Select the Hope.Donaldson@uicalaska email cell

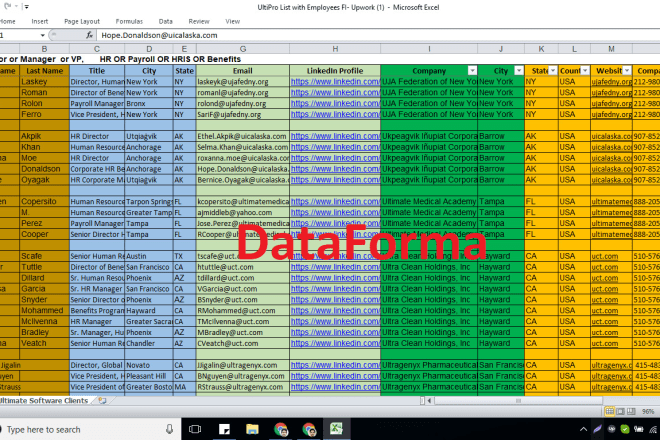pyautogui.click(x=243, y=169)
